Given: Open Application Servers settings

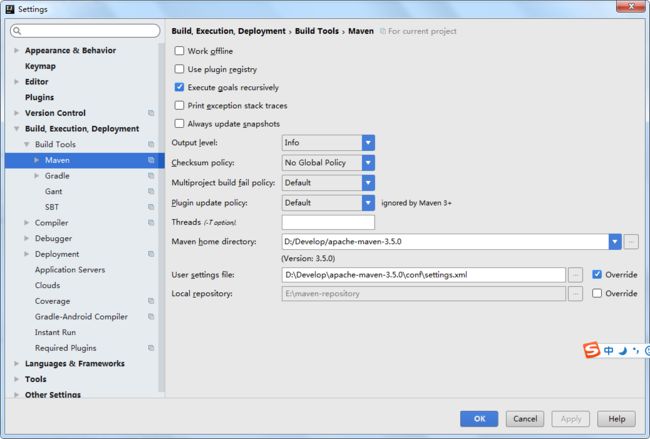Looking at the screenshot, I should point(70,270).
